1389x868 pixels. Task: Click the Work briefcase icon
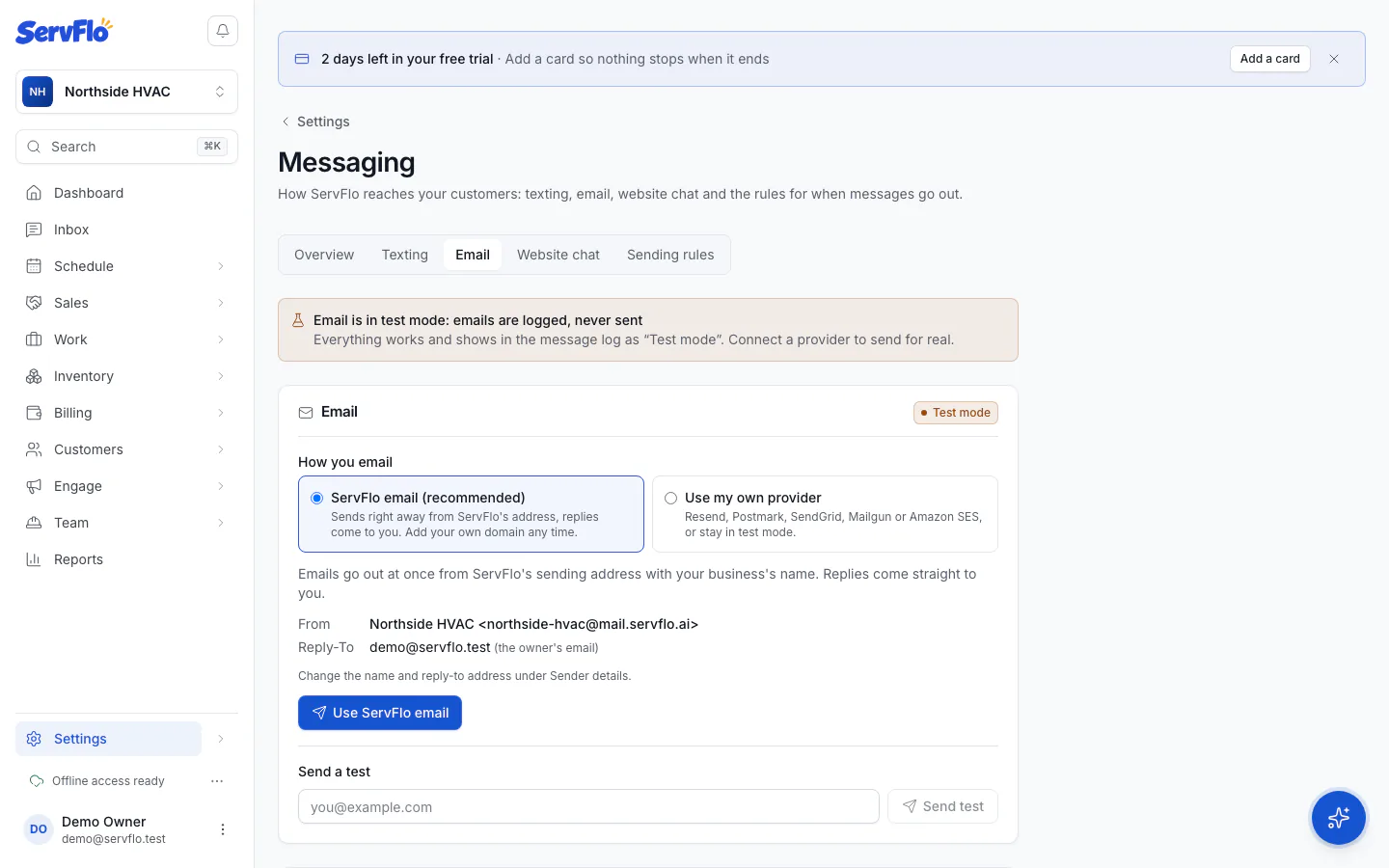[x=34, y=339]
